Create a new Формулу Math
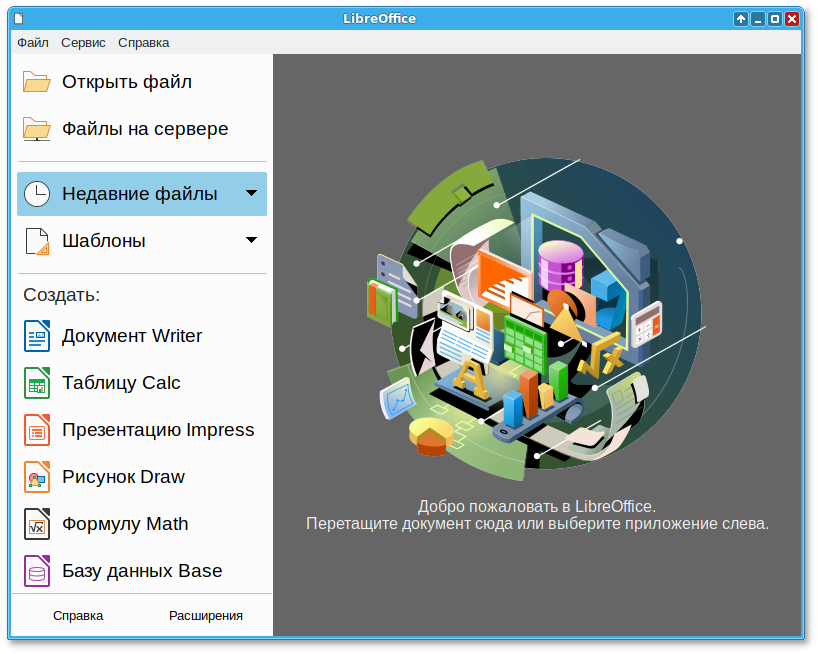 (x=142, y=524)
